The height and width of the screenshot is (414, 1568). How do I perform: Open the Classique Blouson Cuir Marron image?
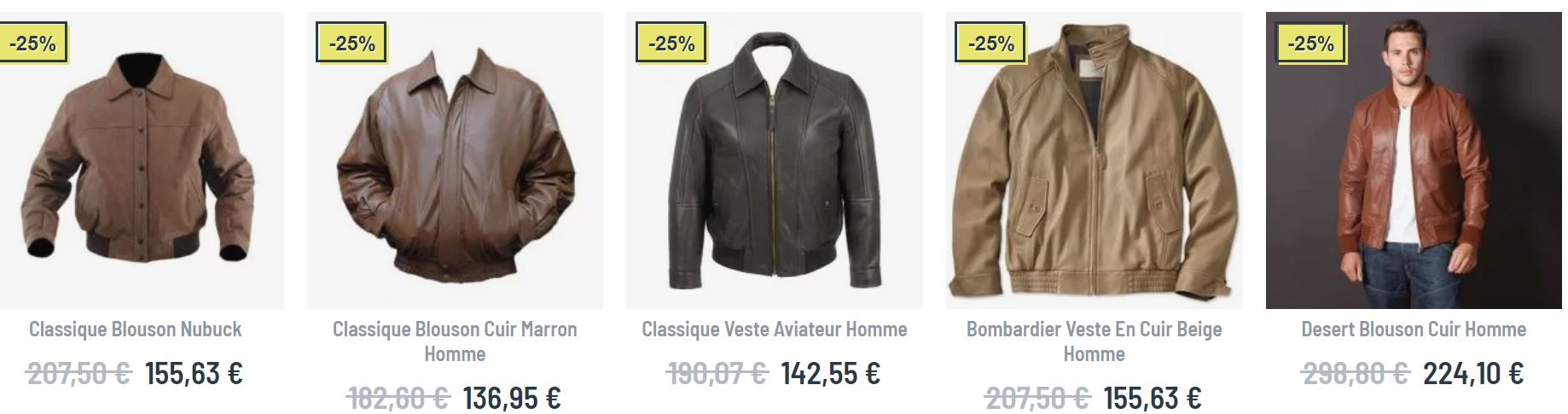coord(455,160)
